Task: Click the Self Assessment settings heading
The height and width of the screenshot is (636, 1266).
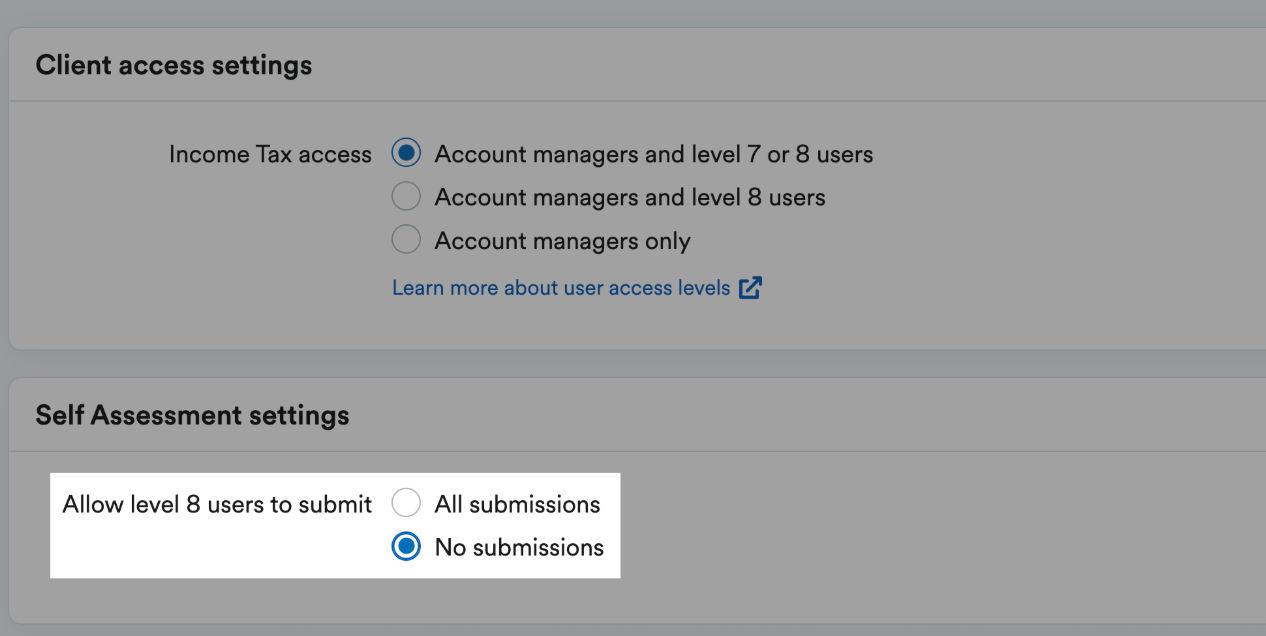Action: (193, 415)
